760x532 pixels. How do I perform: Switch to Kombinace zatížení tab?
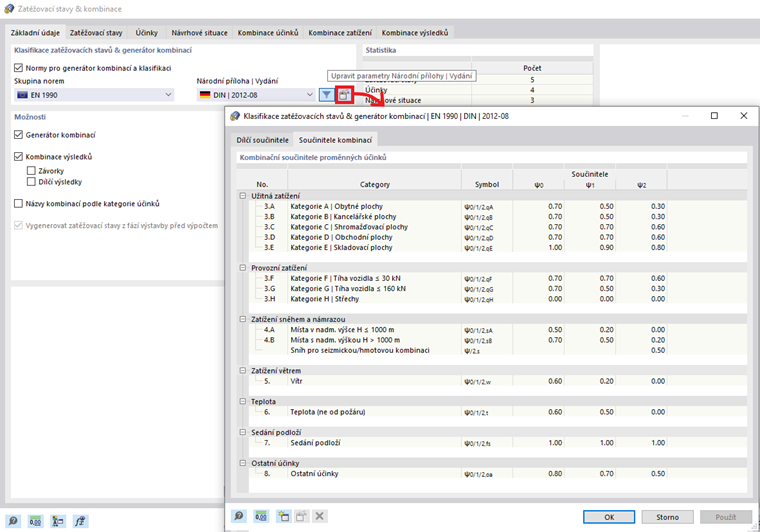click(x=340, y=32)
